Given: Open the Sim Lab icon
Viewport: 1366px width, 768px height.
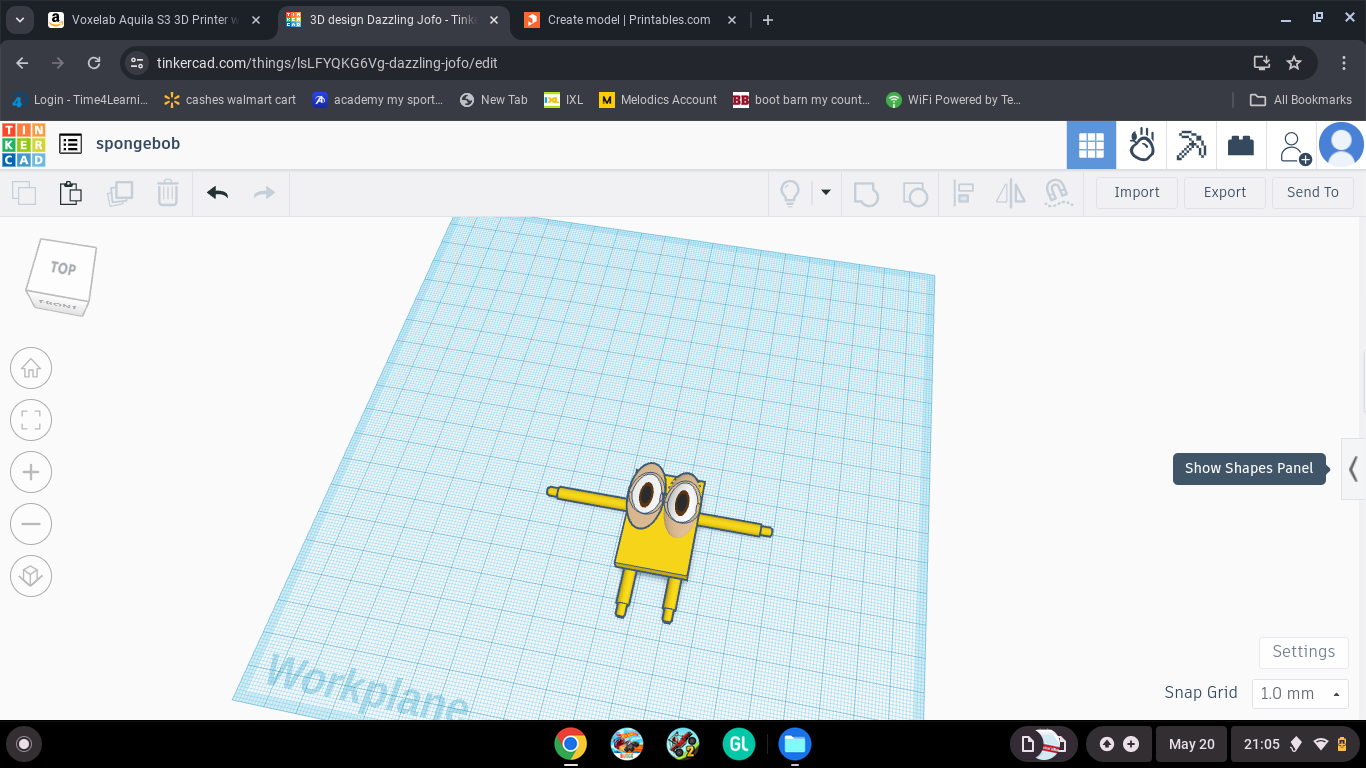Looking at the screenshot, I should point(1141,145).
